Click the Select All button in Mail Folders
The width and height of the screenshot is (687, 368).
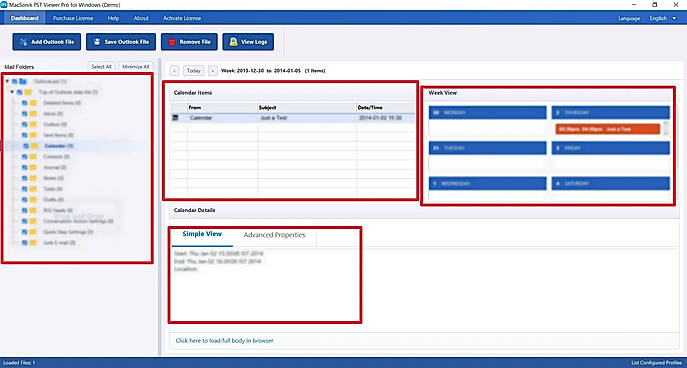[102, 67]
